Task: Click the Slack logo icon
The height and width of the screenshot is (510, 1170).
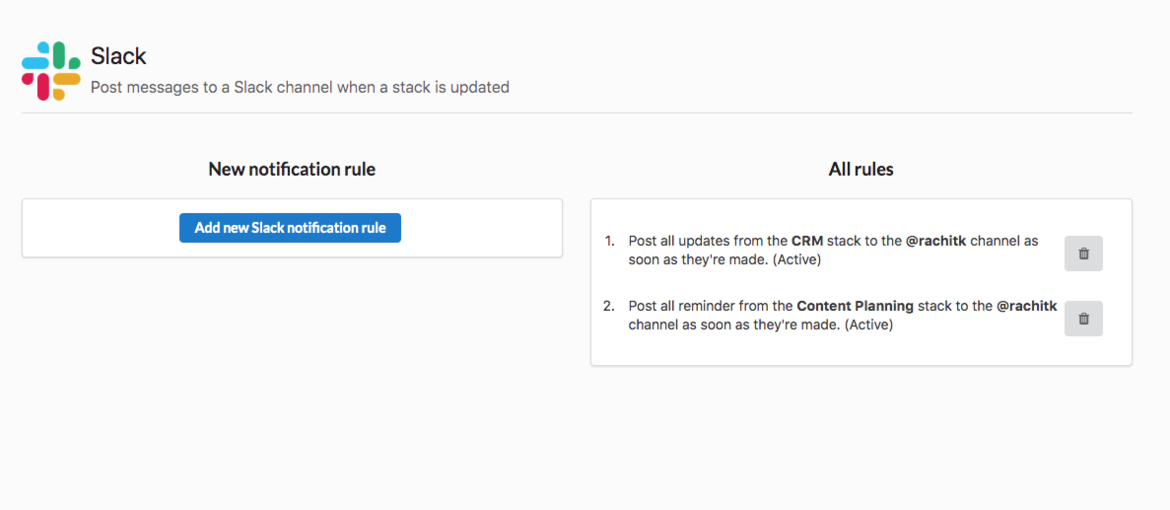Action: (51, 71)
